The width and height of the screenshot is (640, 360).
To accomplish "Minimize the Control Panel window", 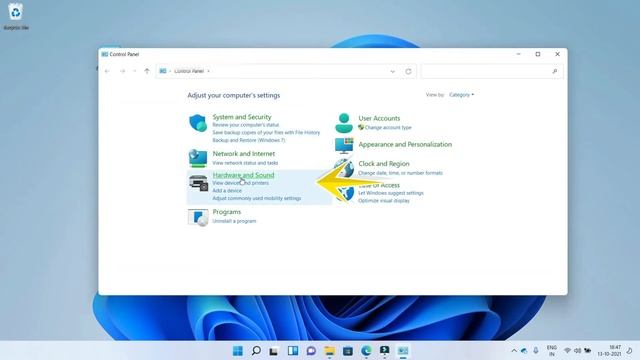I will coord(518,54).
